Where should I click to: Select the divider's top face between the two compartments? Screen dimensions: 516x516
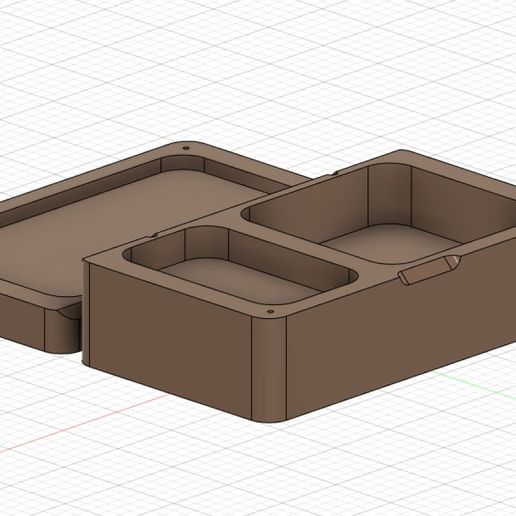[297, 245]
